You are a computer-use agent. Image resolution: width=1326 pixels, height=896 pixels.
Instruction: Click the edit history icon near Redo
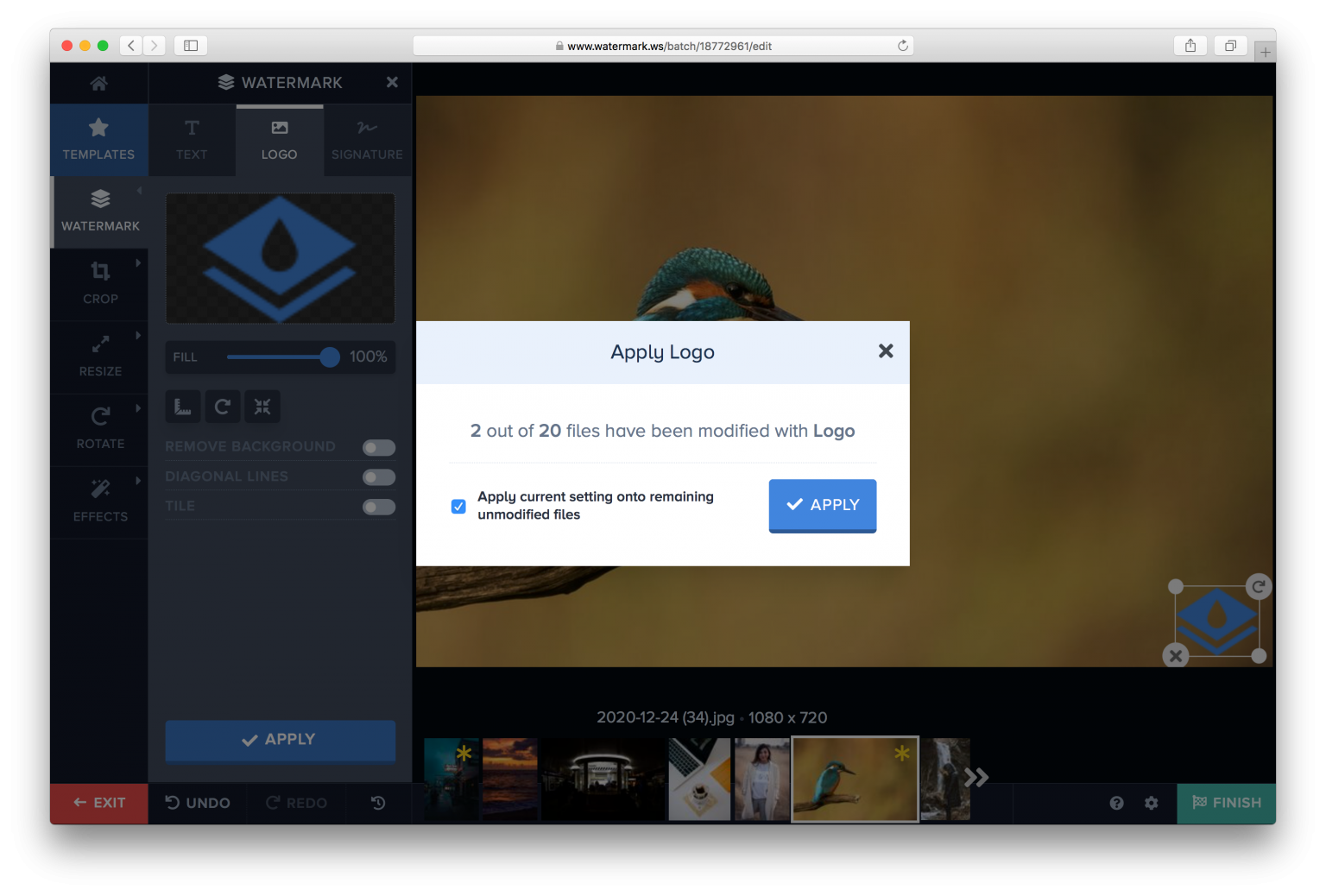(x=378, y=803)
